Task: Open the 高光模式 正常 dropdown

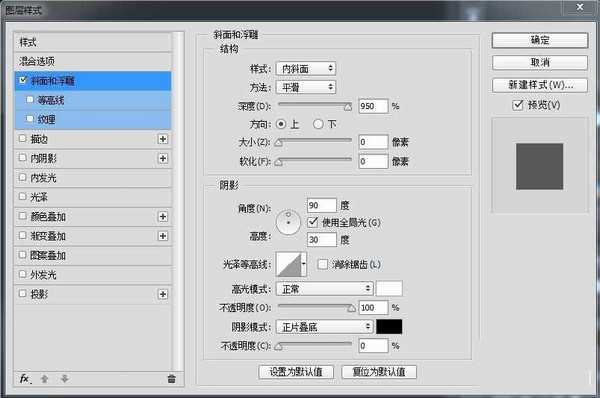Action: (x=324, y=289)
